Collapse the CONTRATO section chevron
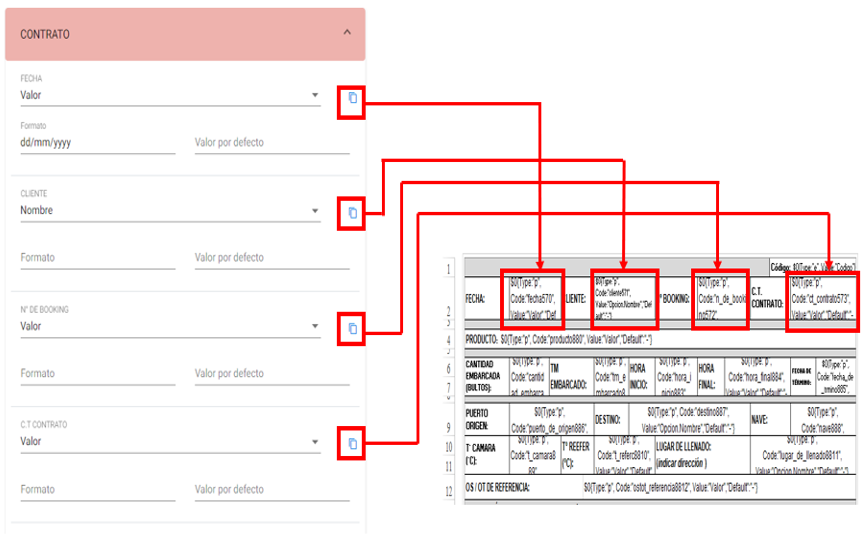This screenshot has height=551, width=864. (347, 33)
